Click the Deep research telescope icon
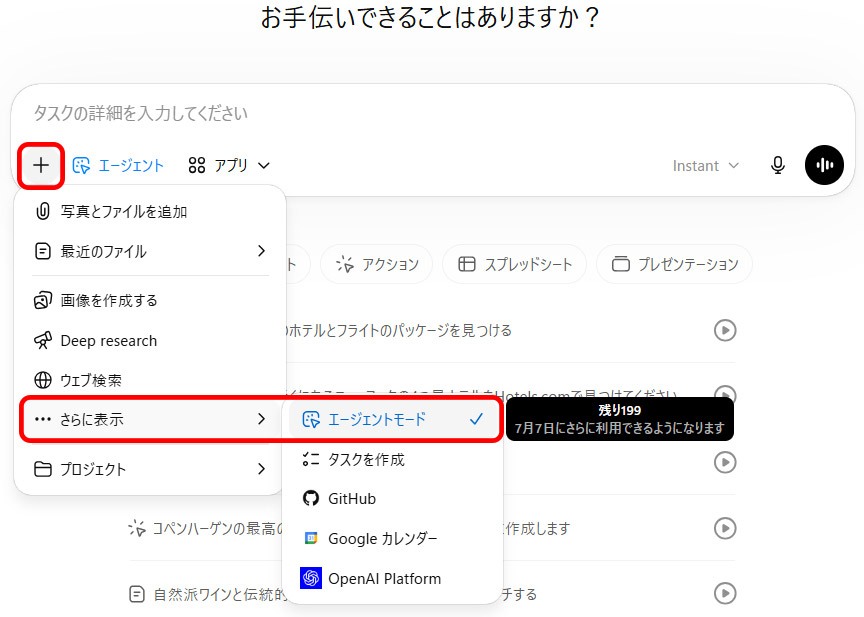This screenshot has height=617, width=864. [43, 341]
